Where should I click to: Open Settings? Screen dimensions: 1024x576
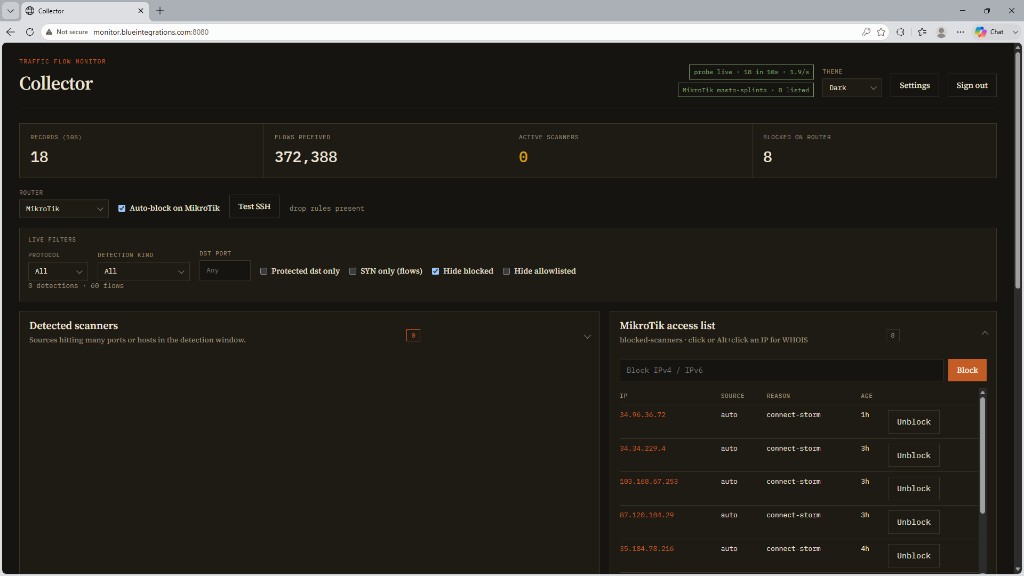pyautogui.click(x=914, y=86)
